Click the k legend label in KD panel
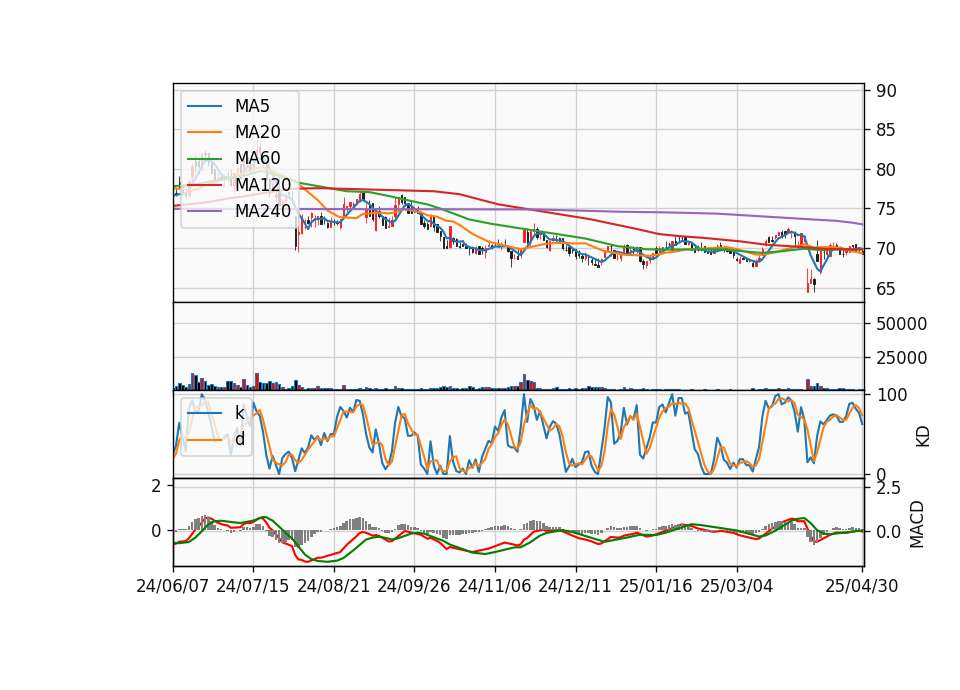This screenshot has width=960, height=690. (239, 413)
